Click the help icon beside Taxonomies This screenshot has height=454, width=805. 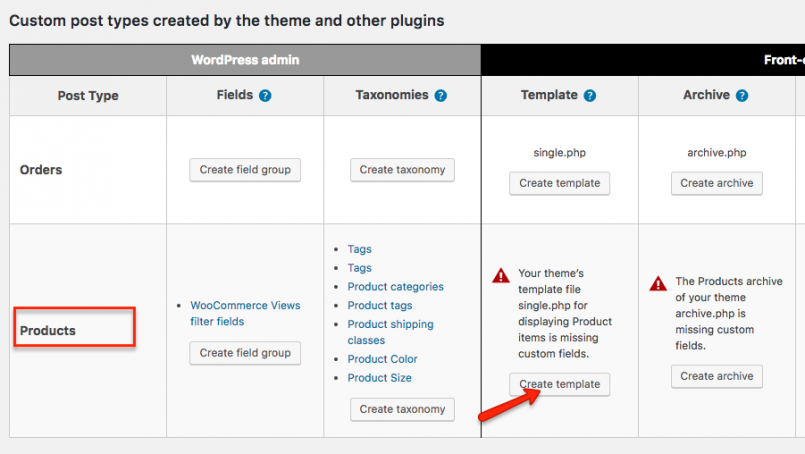coord(440,96)
